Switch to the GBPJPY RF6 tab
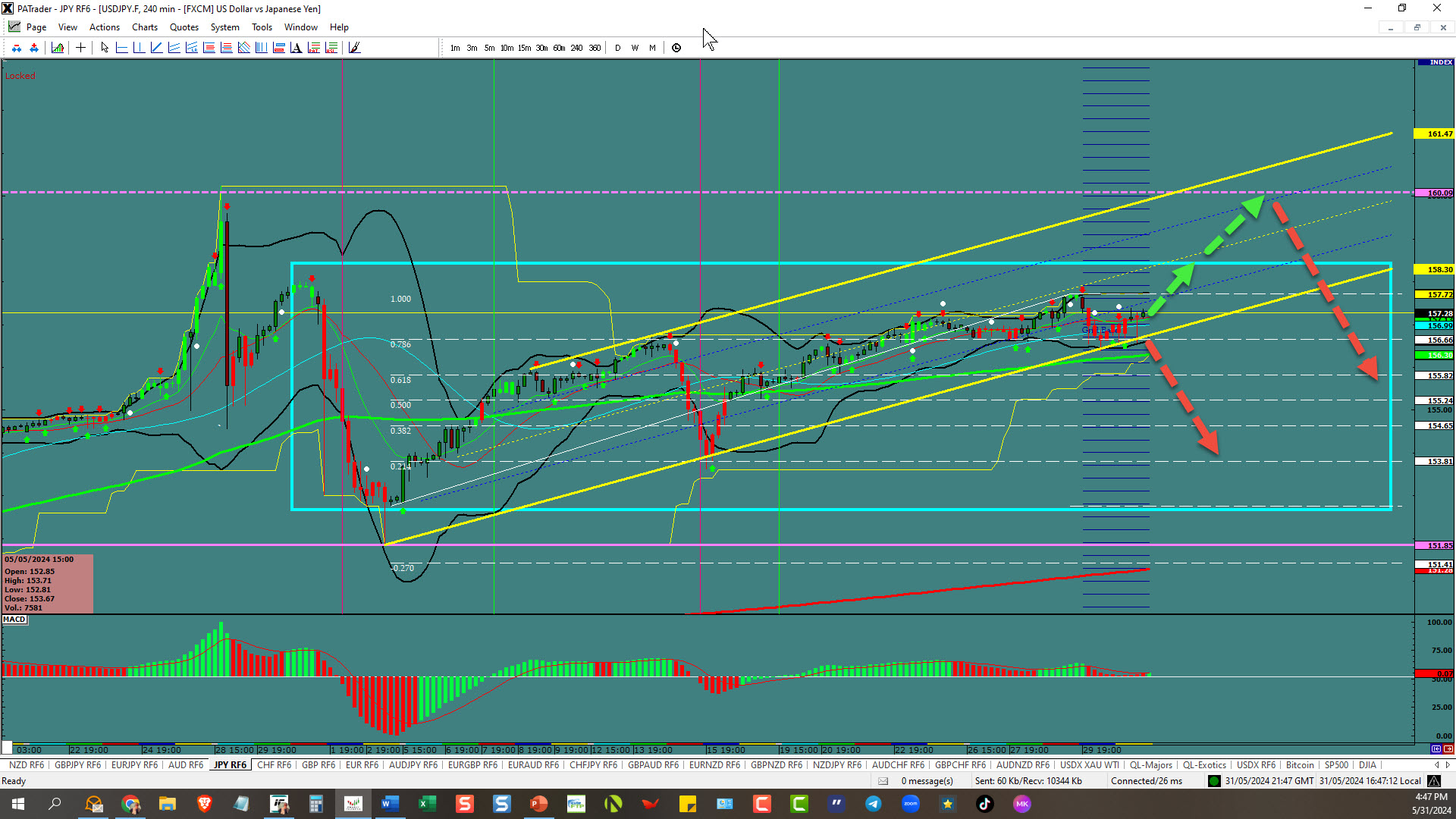This screenshot has width=1456, height=819. 77,765
